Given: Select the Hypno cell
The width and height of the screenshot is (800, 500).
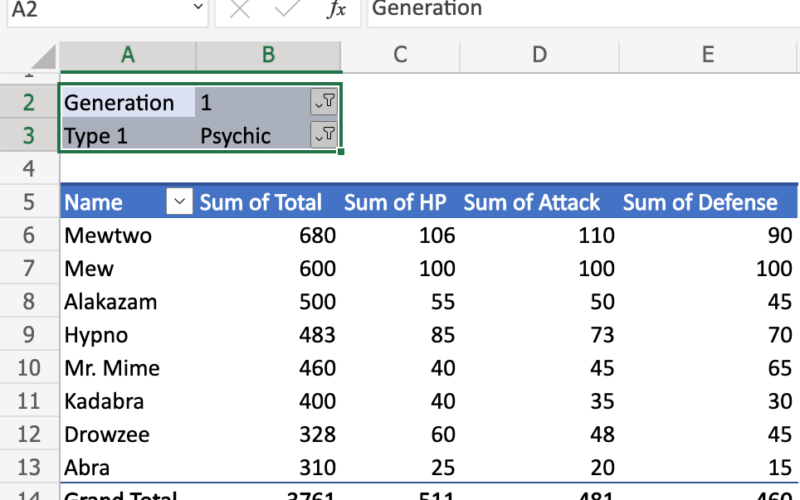Looking at the screenshot, I should (x=128, y=335).
